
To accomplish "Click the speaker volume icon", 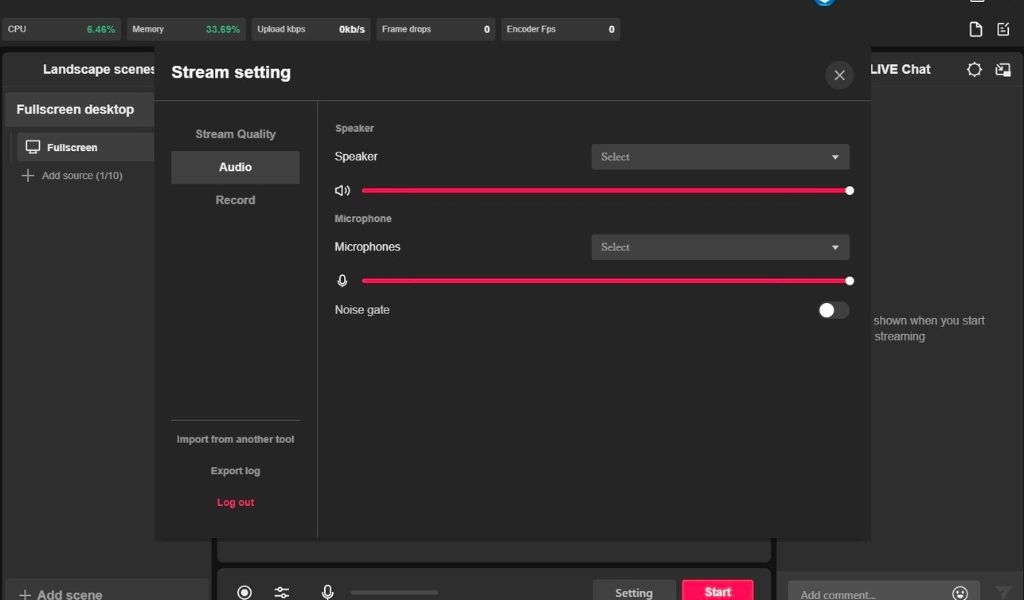I will point(342,191).
